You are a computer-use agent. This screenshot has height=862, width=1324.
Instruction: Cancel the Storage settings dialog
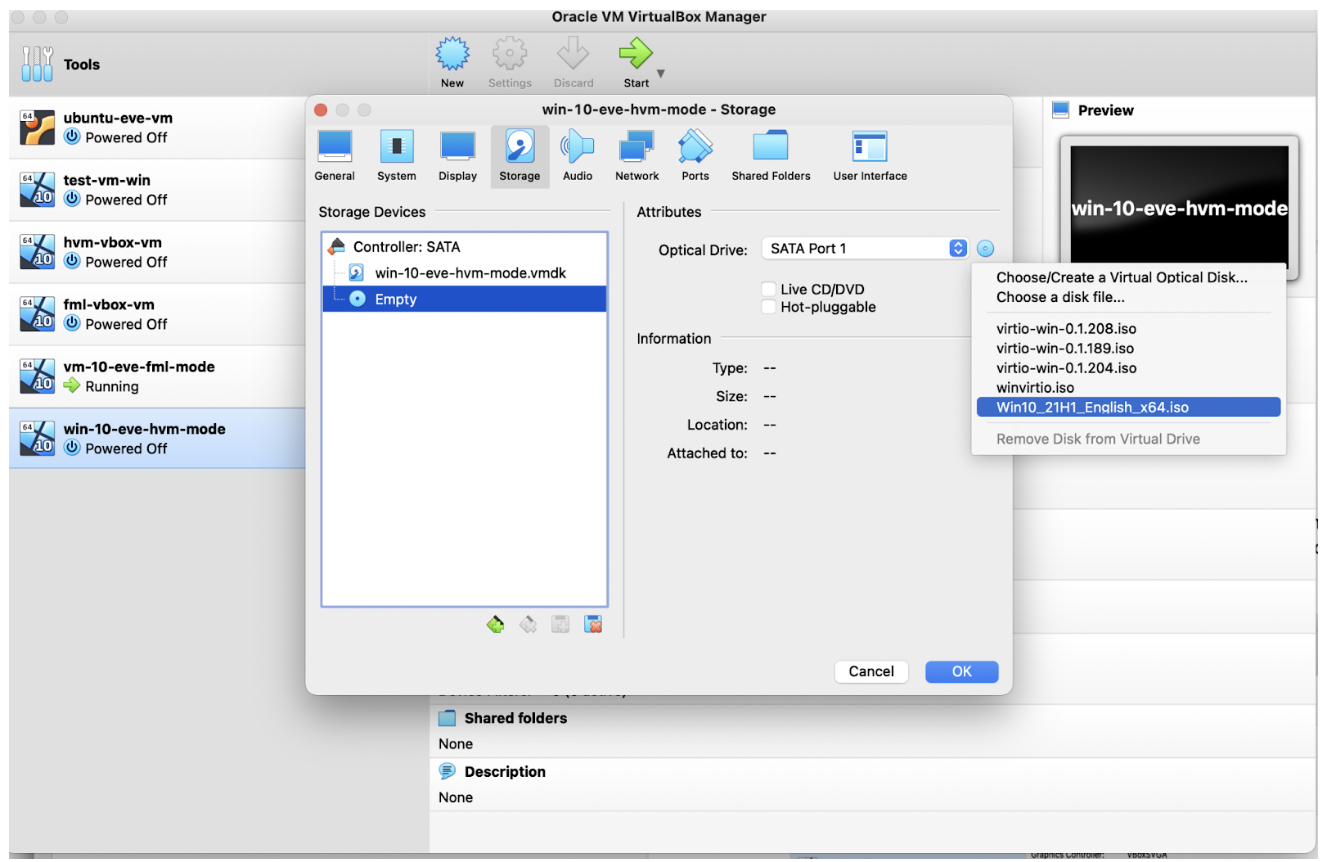click(x=870, y=671)
